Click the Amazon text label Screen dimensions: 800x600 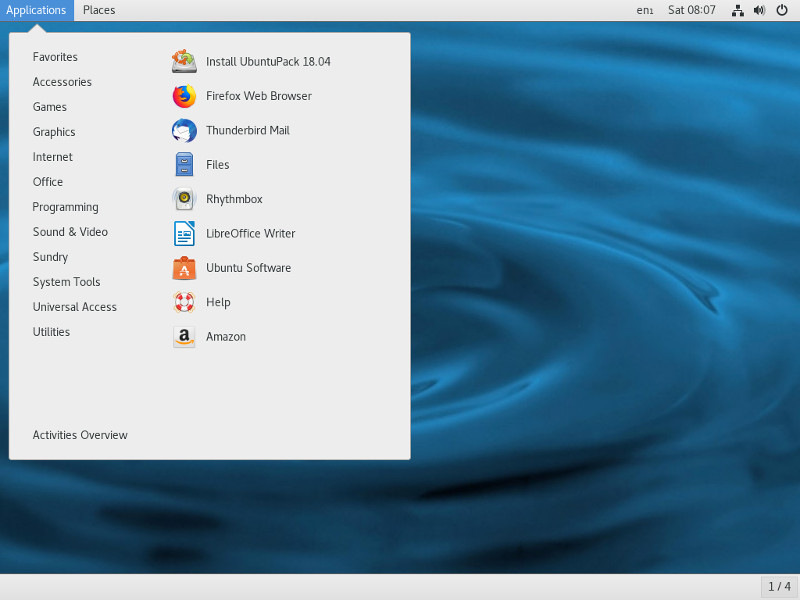tap(226, 337)
